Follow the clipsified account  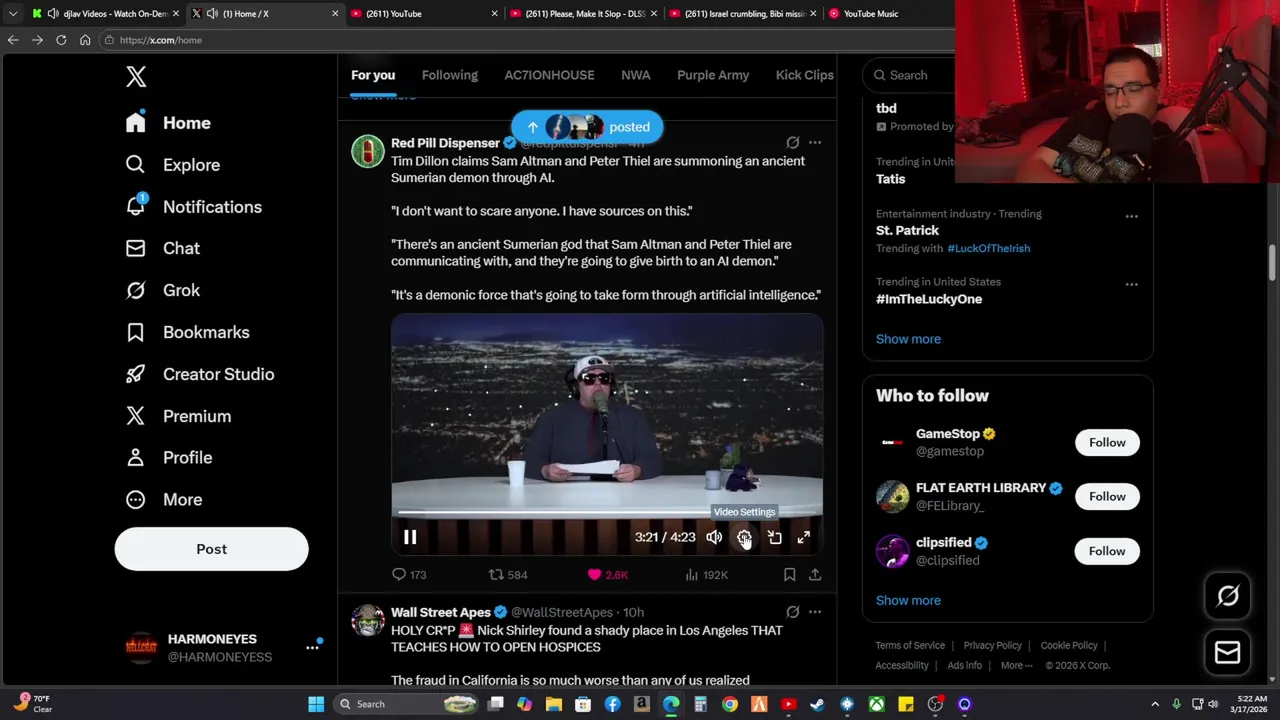[1107, 551]
